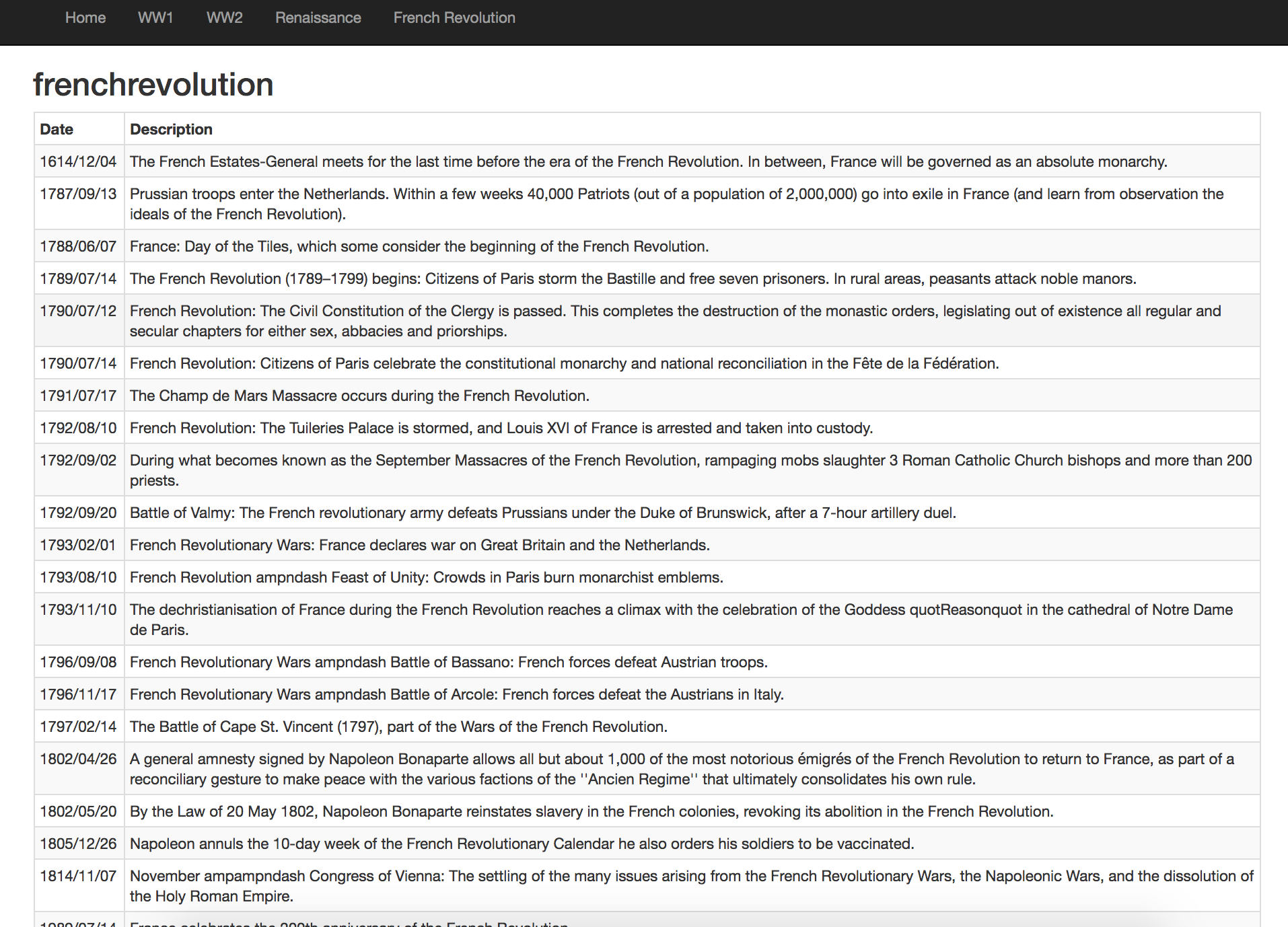1288x927 pixels.
Task: Select the 1614/12/04 date cell
Action: pyautogui.click(x=78, y=161)
